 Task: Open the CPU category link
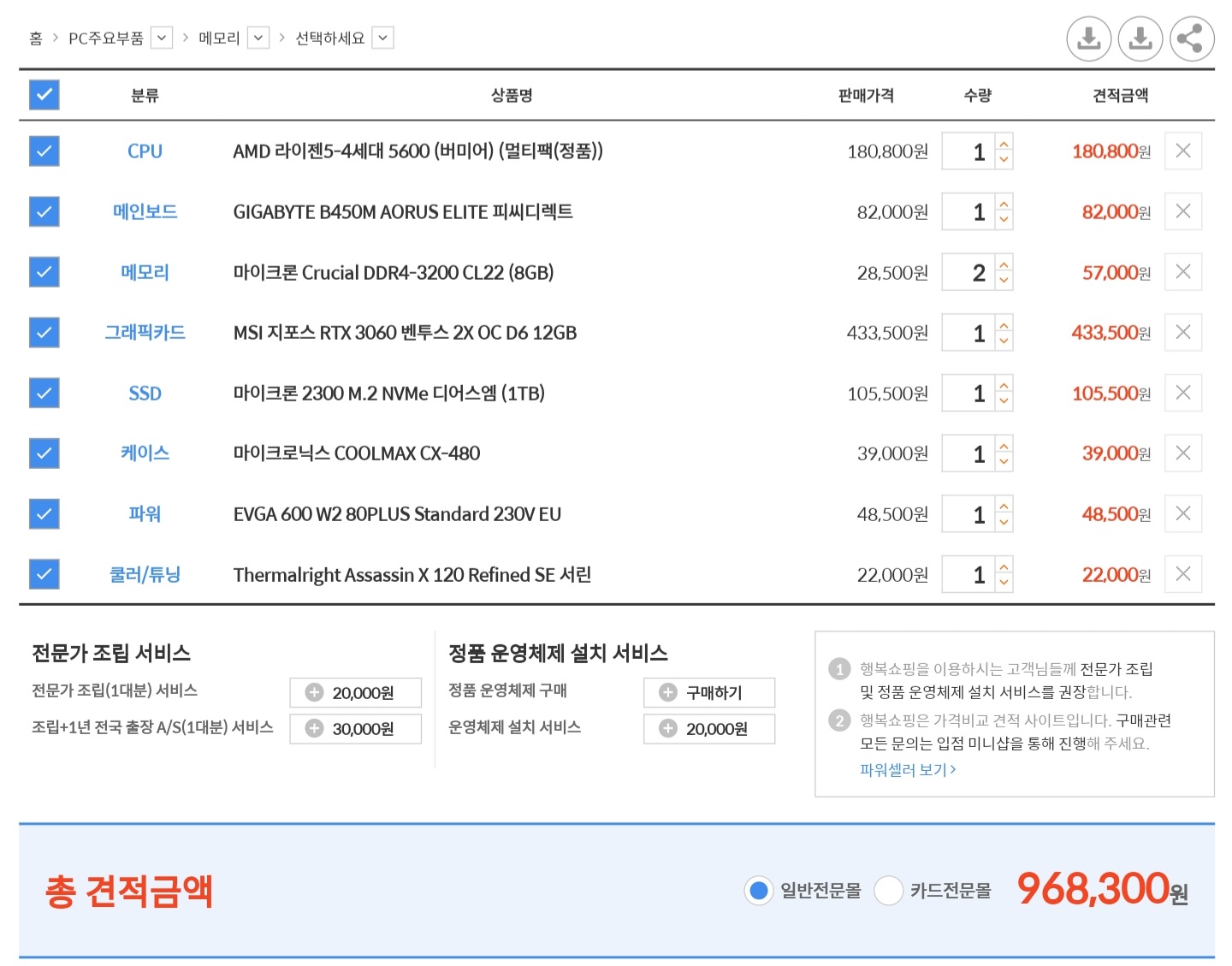pyautogui.click(x=145, y=151)
